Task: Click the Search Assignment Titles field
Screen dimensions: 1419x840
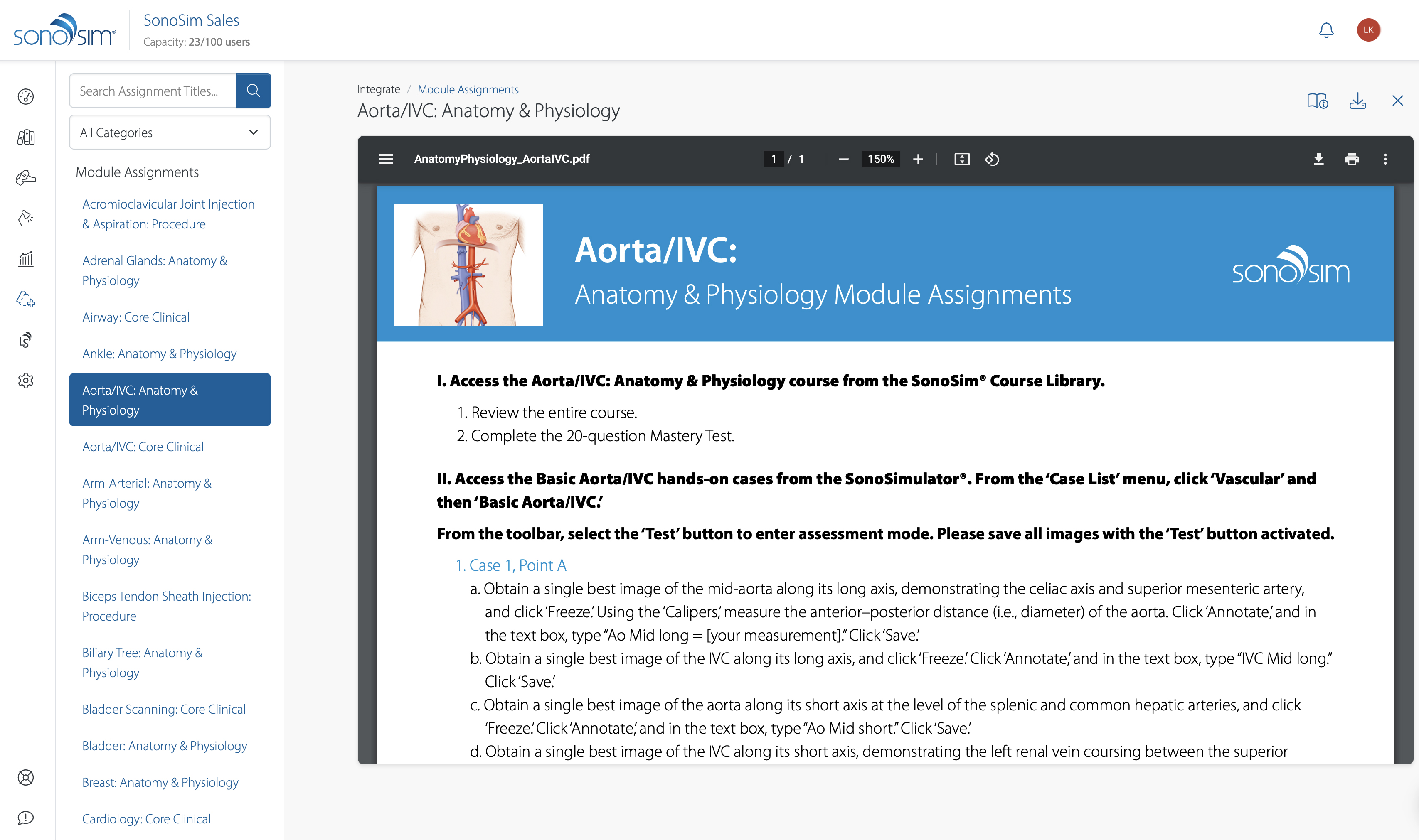Action: click(152, 91)
